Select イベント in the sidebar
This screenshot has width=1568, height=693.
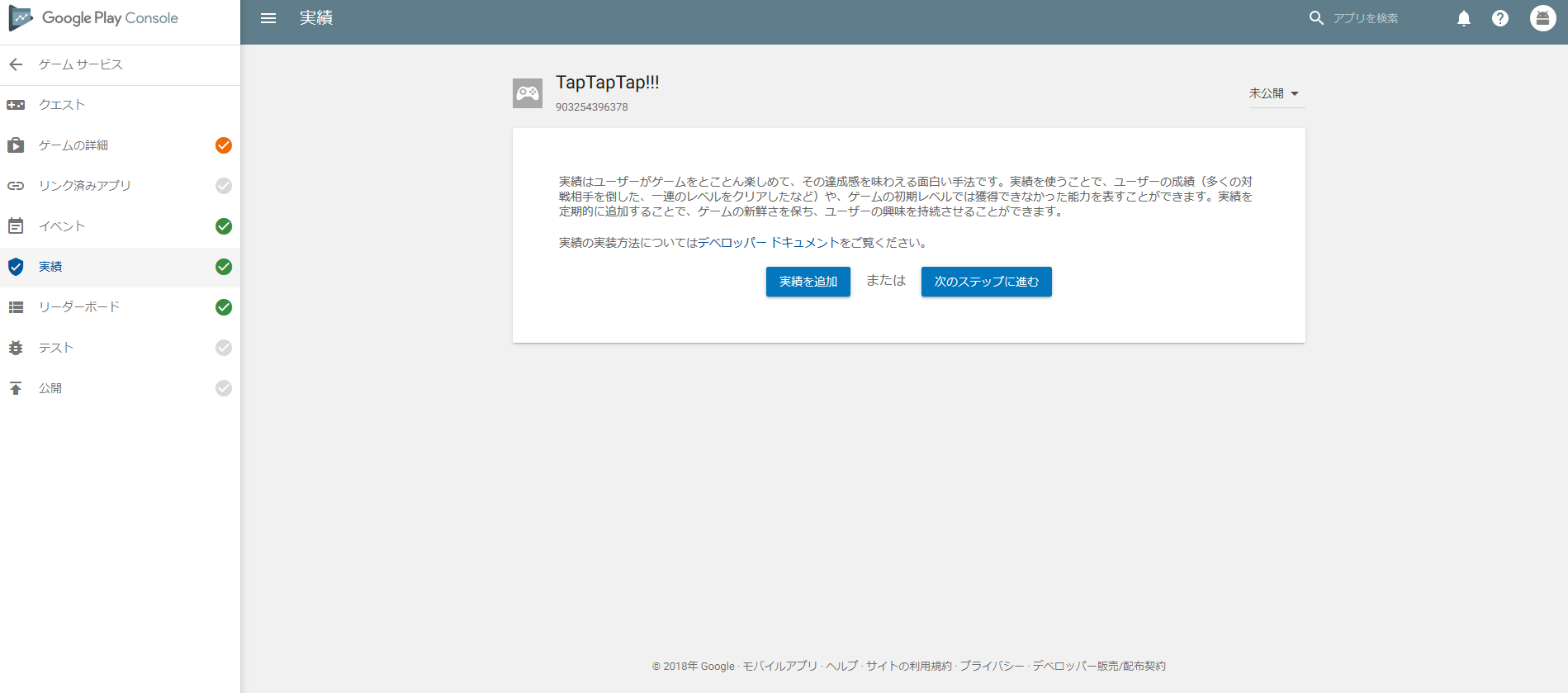(120, 226)
